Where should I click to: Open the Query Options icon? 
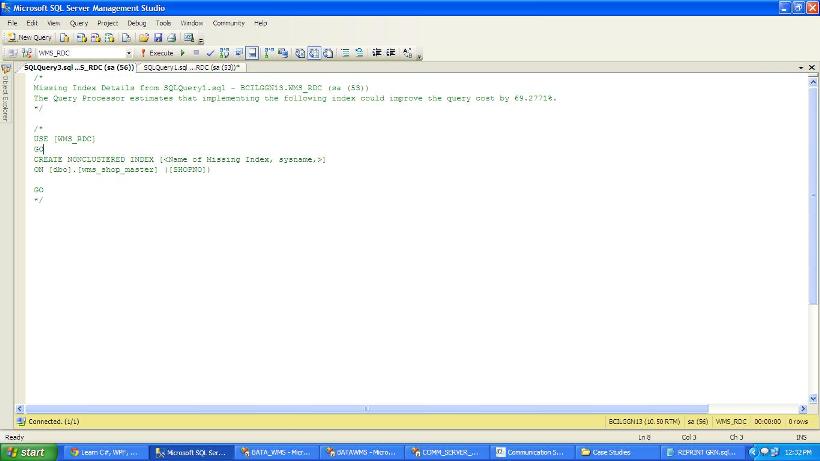[238, 53]
